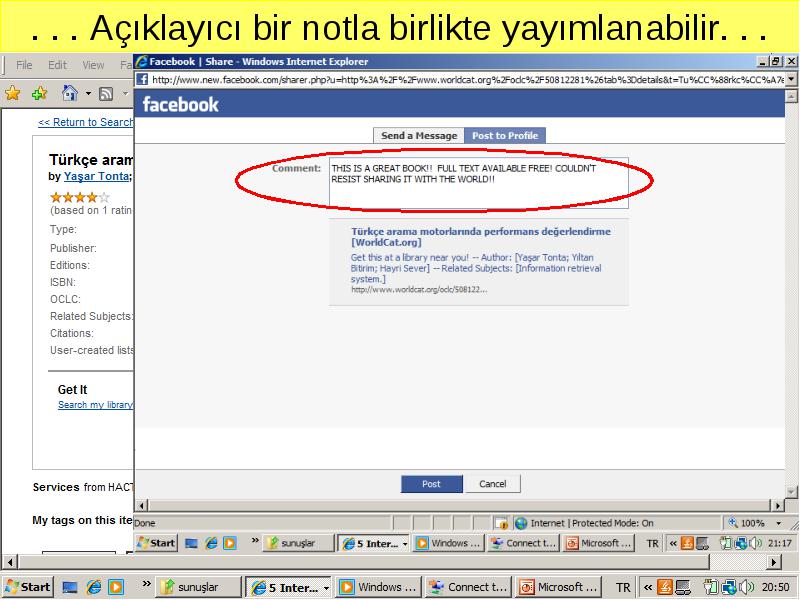This screenshot has height=600, width=800.
Task: Switch to Windows ... on bottom taskbar
Action: click(379, 587)
